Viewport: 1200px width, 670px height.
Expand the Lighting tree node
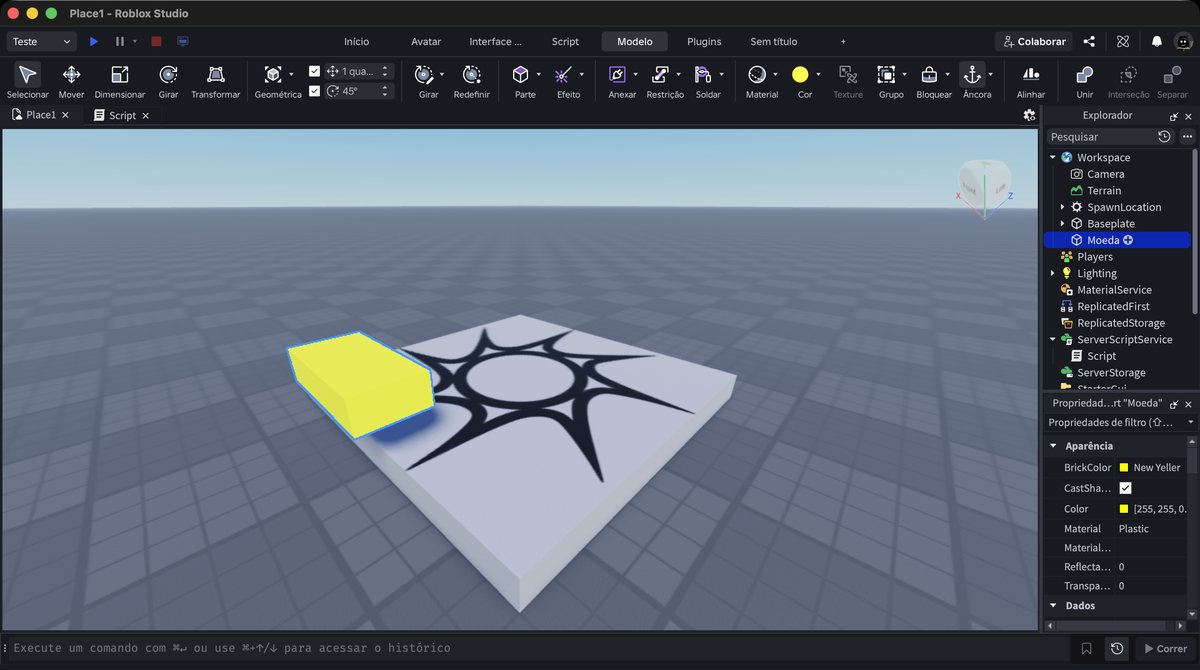(x=1053, y=273)
